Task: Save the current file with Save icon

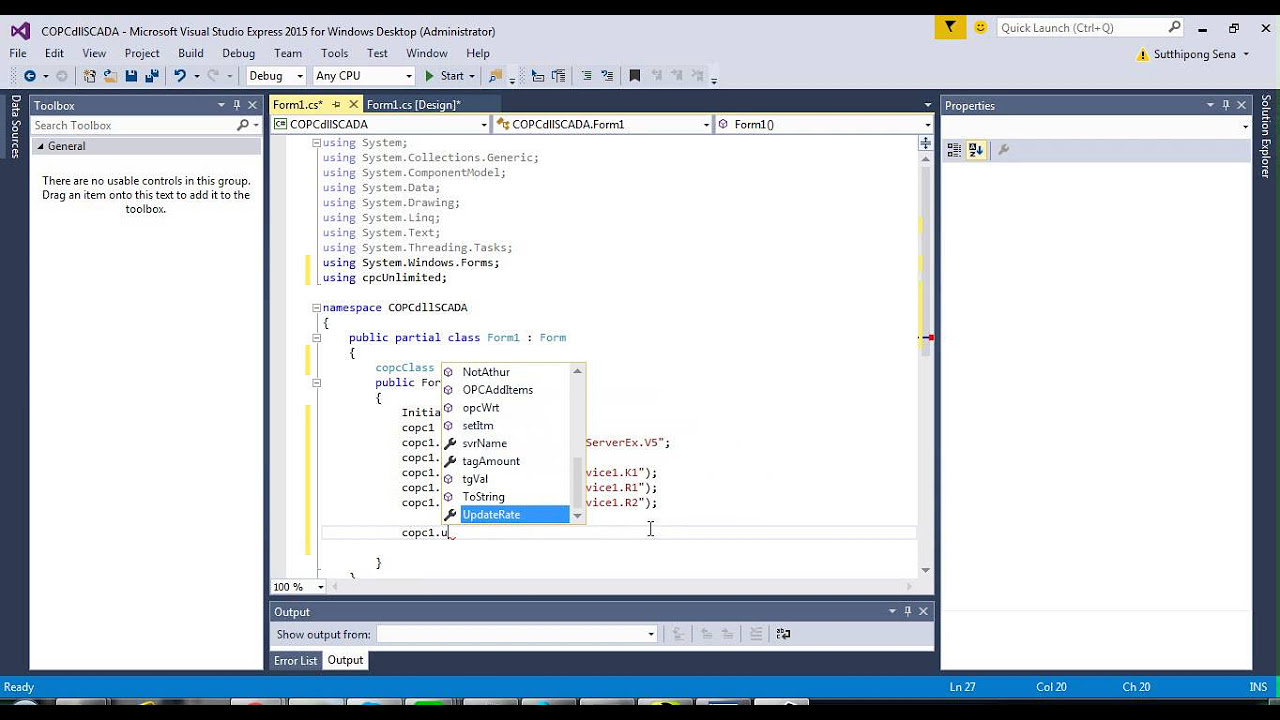Action: coord(131,76)
